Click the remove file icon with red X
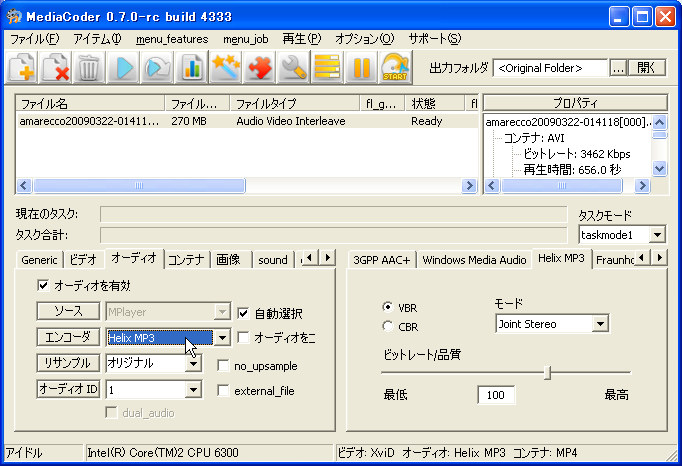This screenshot has width=682, height=466. (56, 68)
